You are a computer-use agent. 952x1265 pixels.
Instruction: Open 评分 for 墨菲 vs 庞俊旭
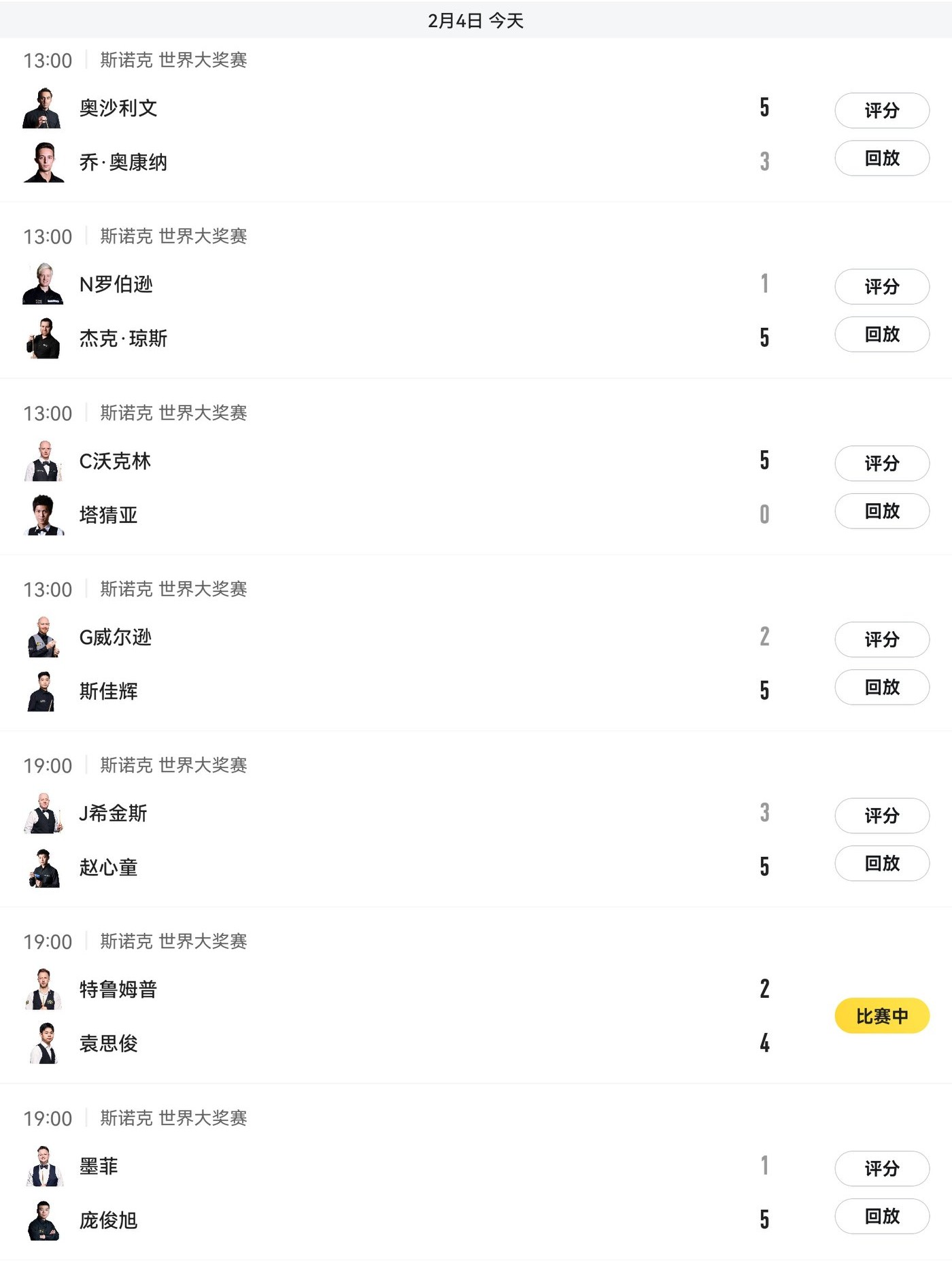(881, 1168)
